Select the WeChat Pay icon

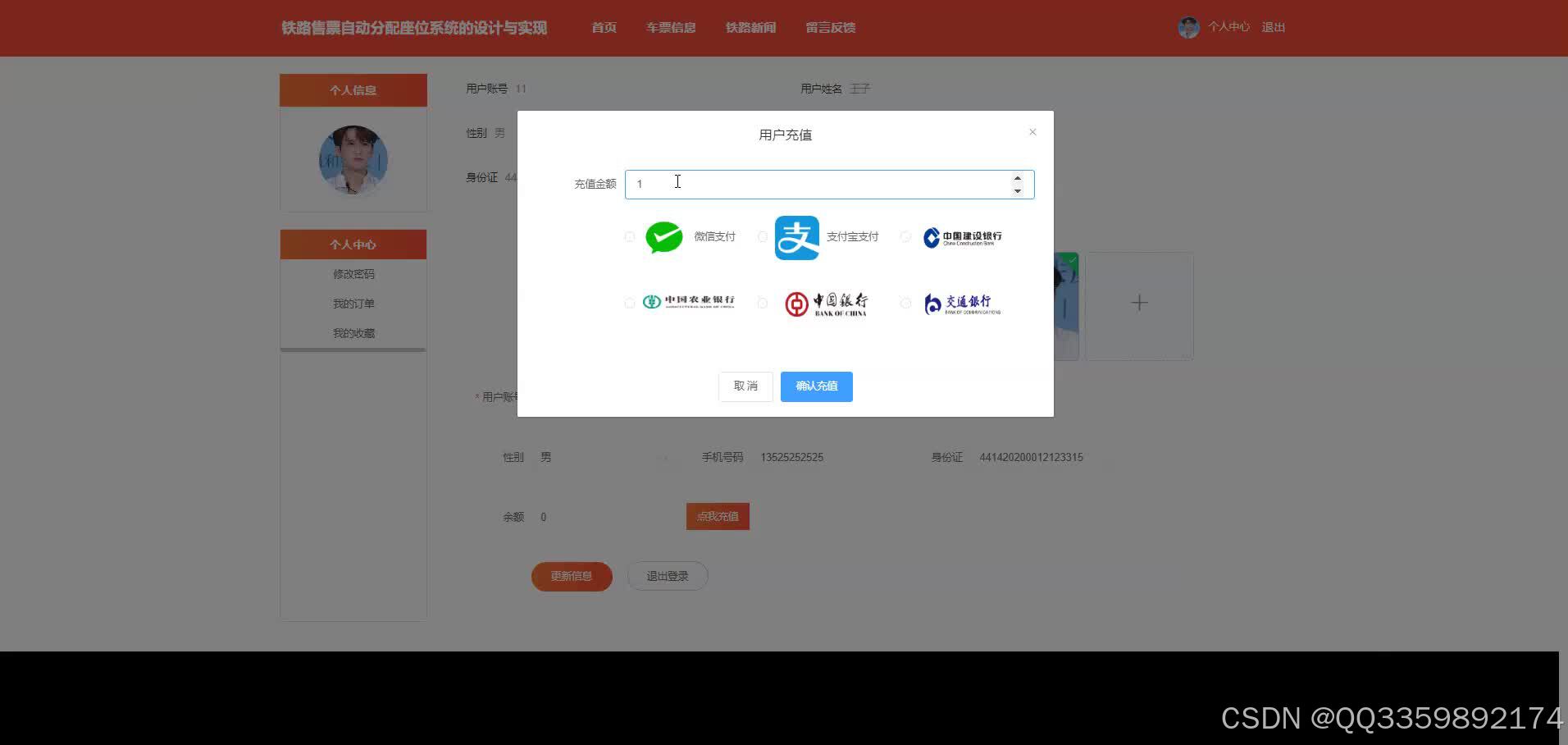[x=663, y=237]
